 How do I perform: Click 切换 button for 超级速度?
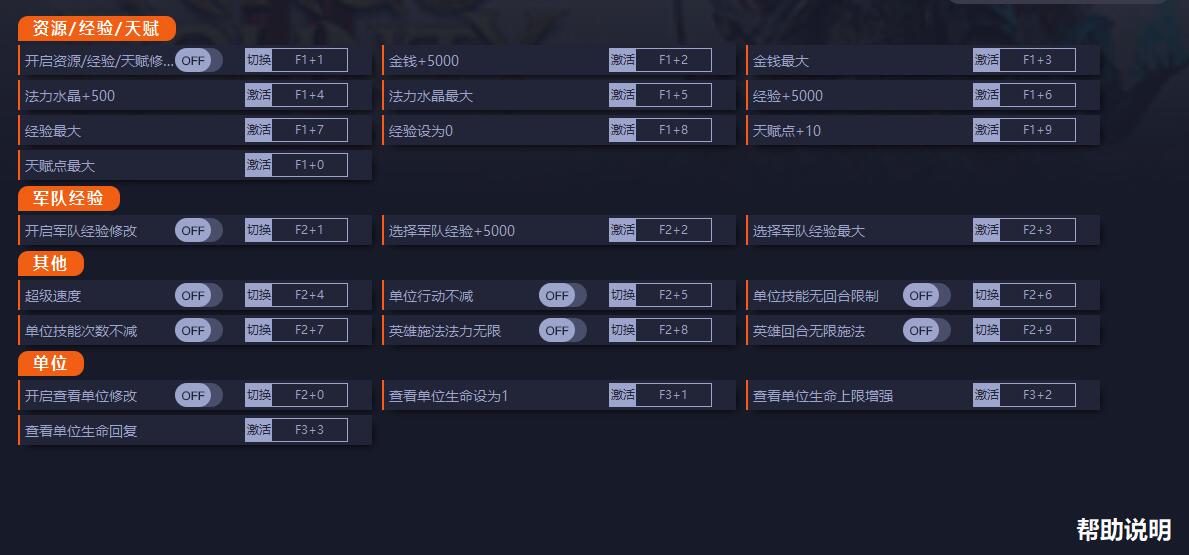point(259,295)
